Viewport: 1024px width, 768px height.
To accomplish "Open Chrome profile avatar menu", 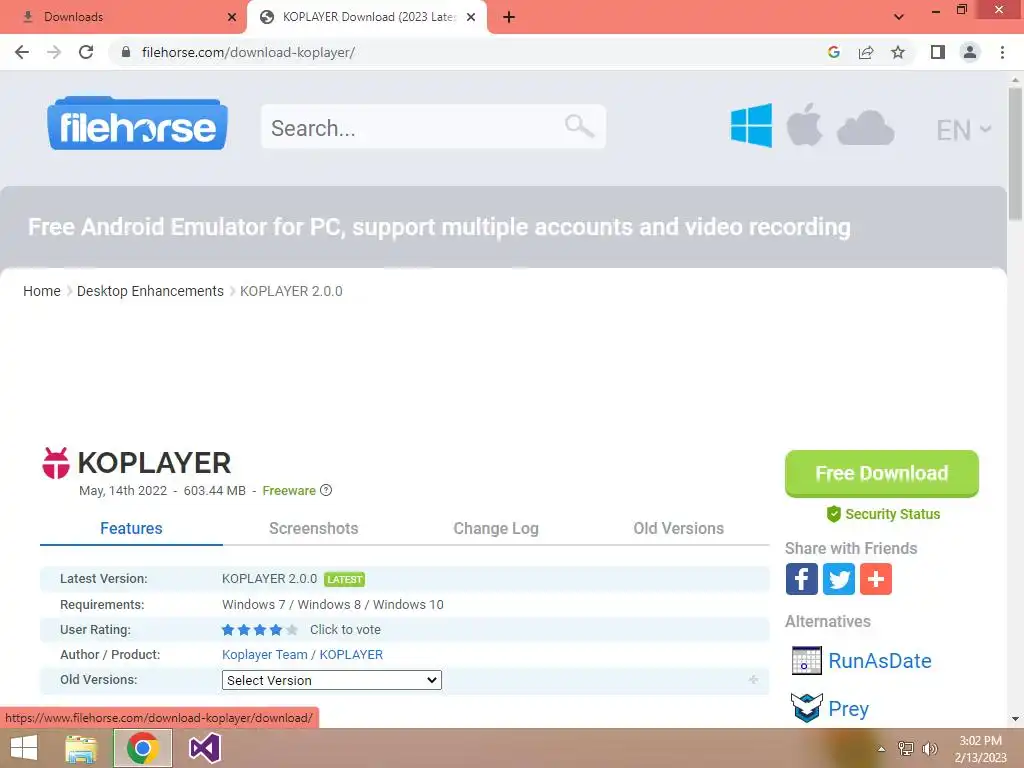I will (x=970, y=52).
